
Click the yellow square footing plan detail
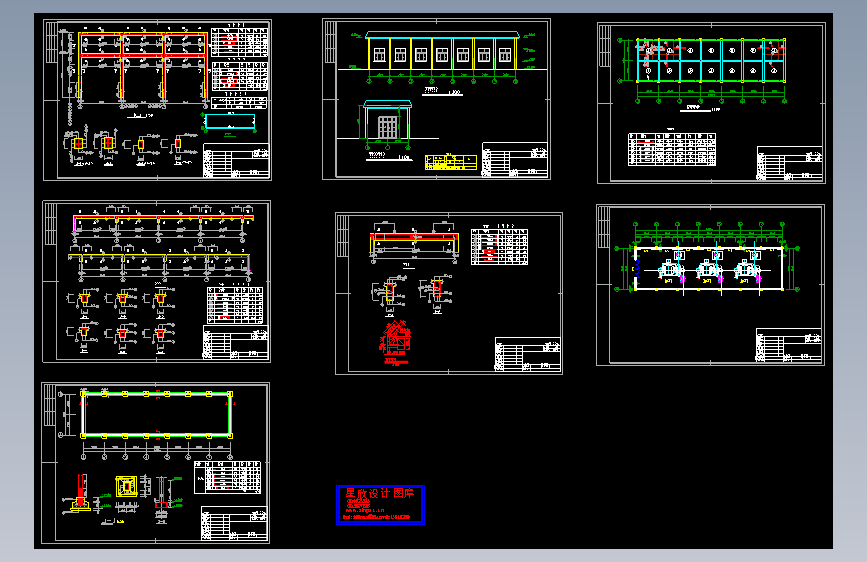point(127,487)
